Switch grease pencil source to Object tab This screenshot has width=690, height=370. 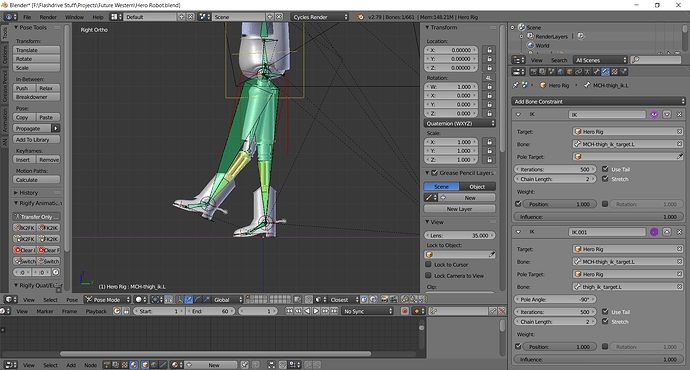pos(477,187)
